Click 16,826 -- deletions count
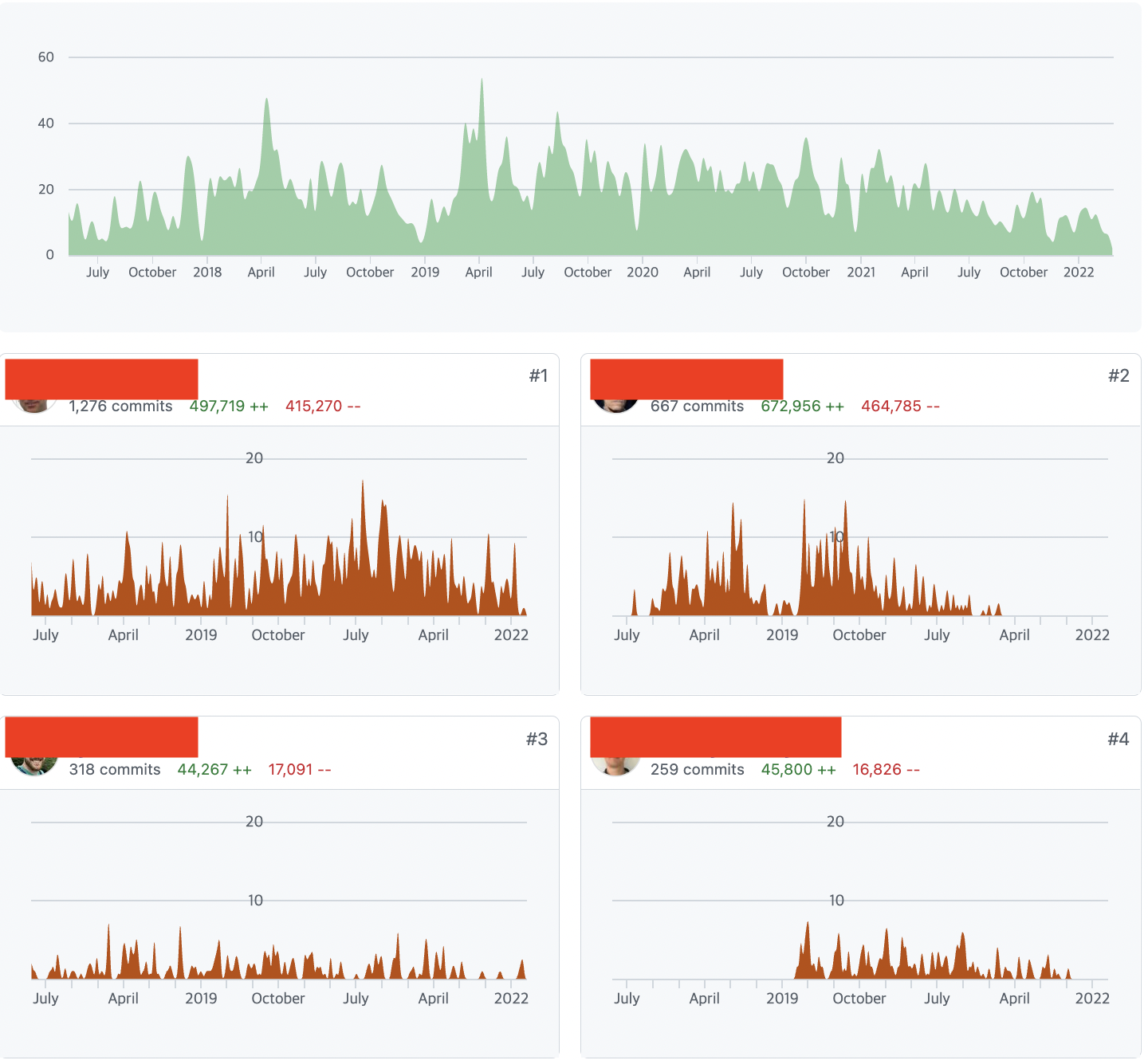Viewport: 1148px width, 1060px height. 886,769
